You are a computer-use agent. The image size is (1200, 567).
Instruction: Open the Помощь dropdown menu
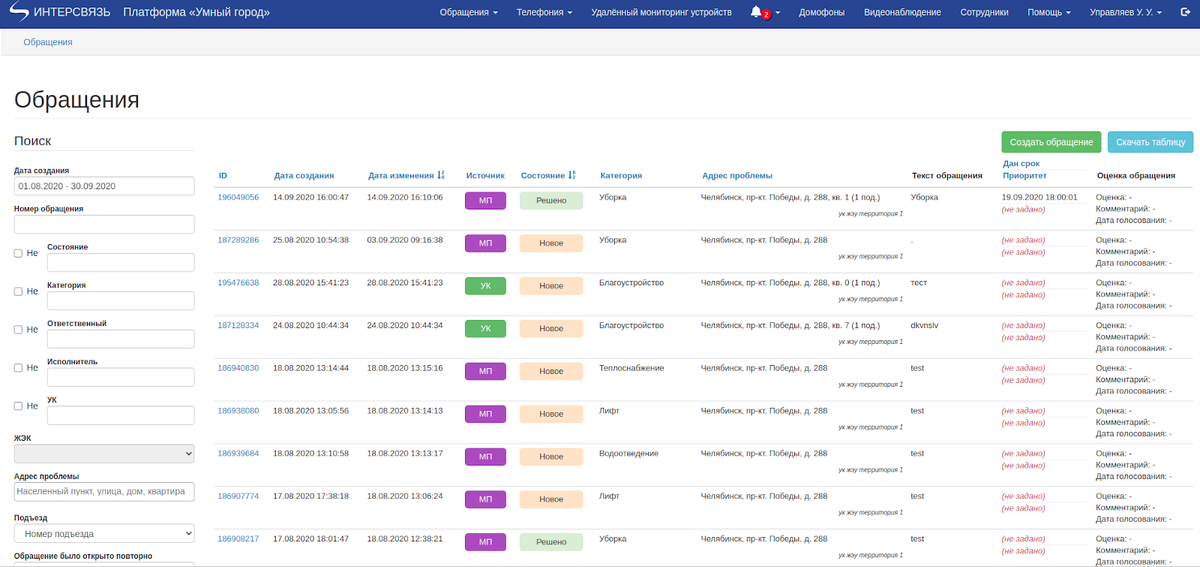tap(1050, 13)
